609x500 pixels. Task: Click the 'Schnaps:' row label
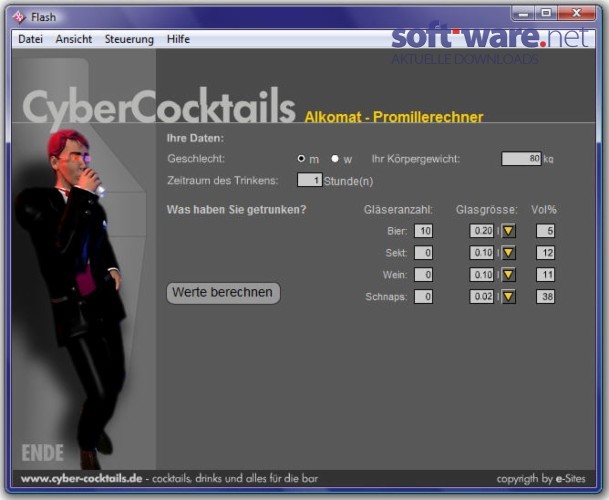coord(386,297)
